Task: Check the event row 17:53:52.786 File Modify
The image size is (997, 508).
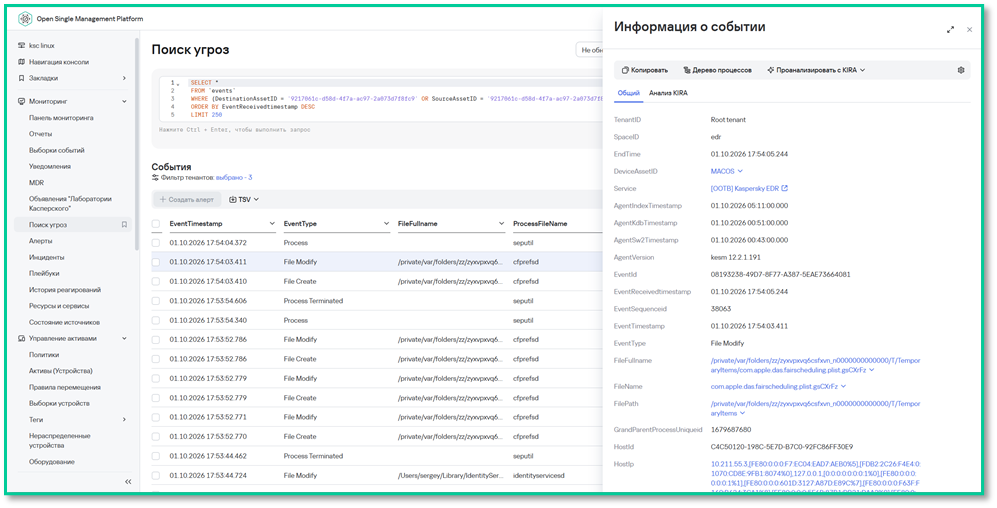Action: (x=156, y=340)
